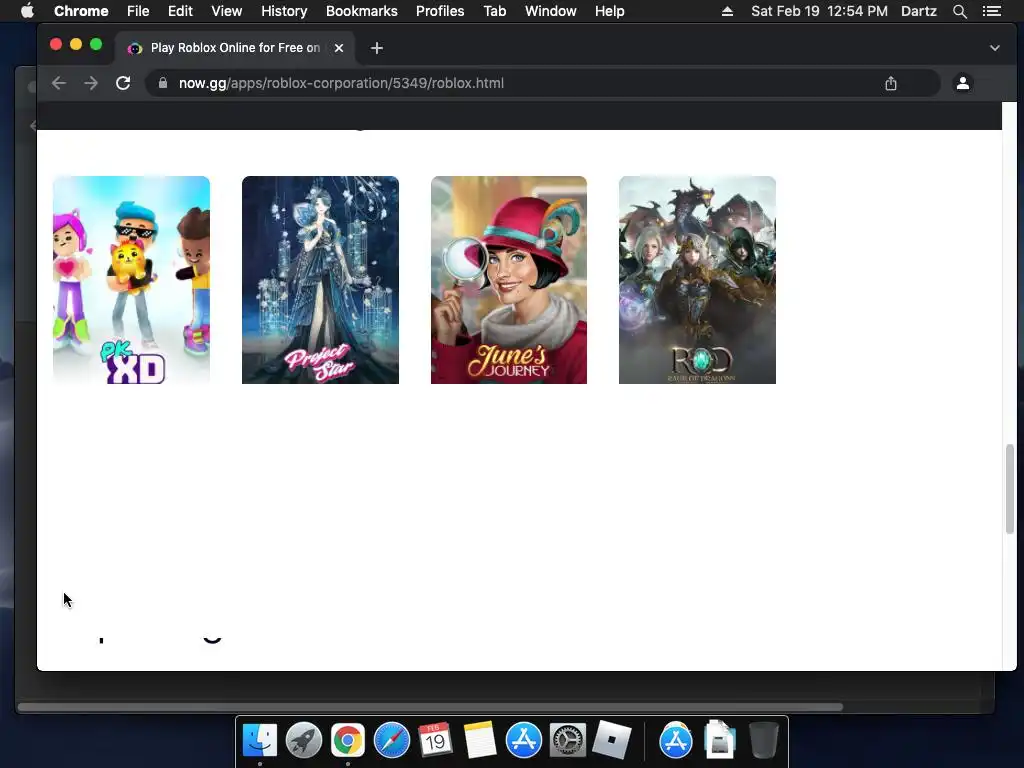Open Roblox from the Dock
Image resolution: width=1024 pixels, height=768 pixels.
612,741
